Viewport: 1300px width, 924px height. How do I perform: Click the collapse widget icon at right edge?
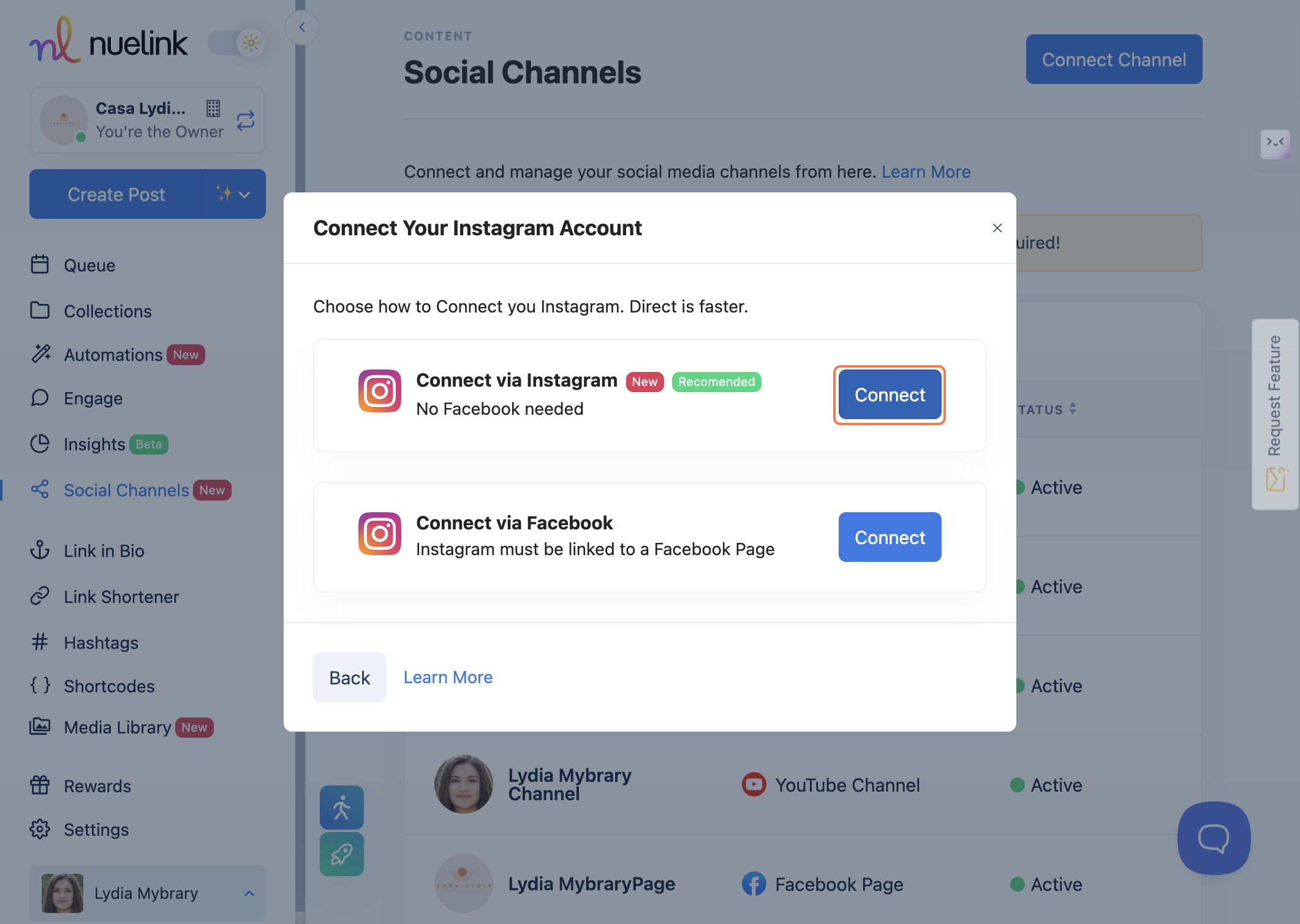pos(1275,143)
